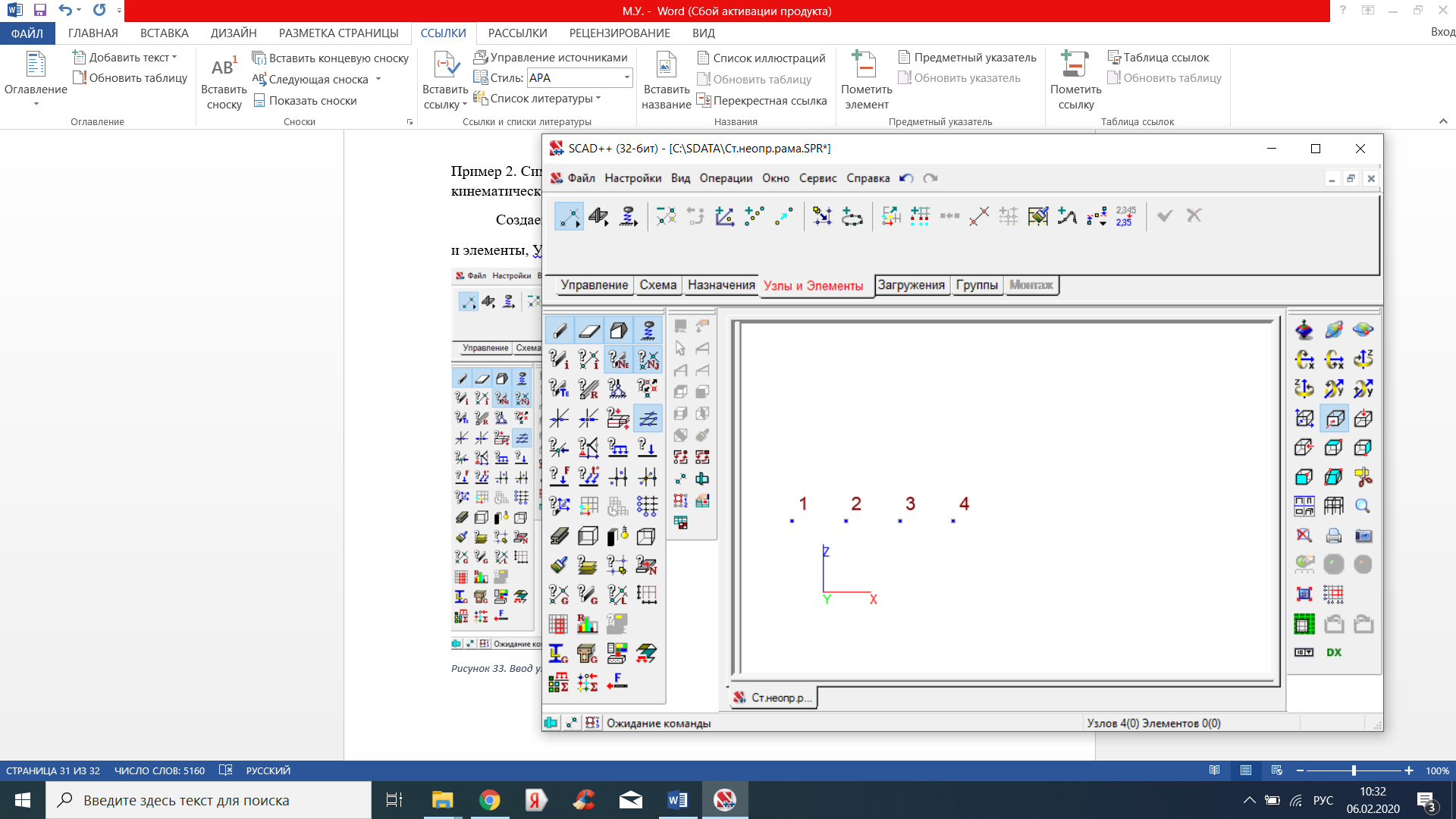Open the Операции menu in SCAD
Viewport: 1456px width, 819px height.
(726, 178)
